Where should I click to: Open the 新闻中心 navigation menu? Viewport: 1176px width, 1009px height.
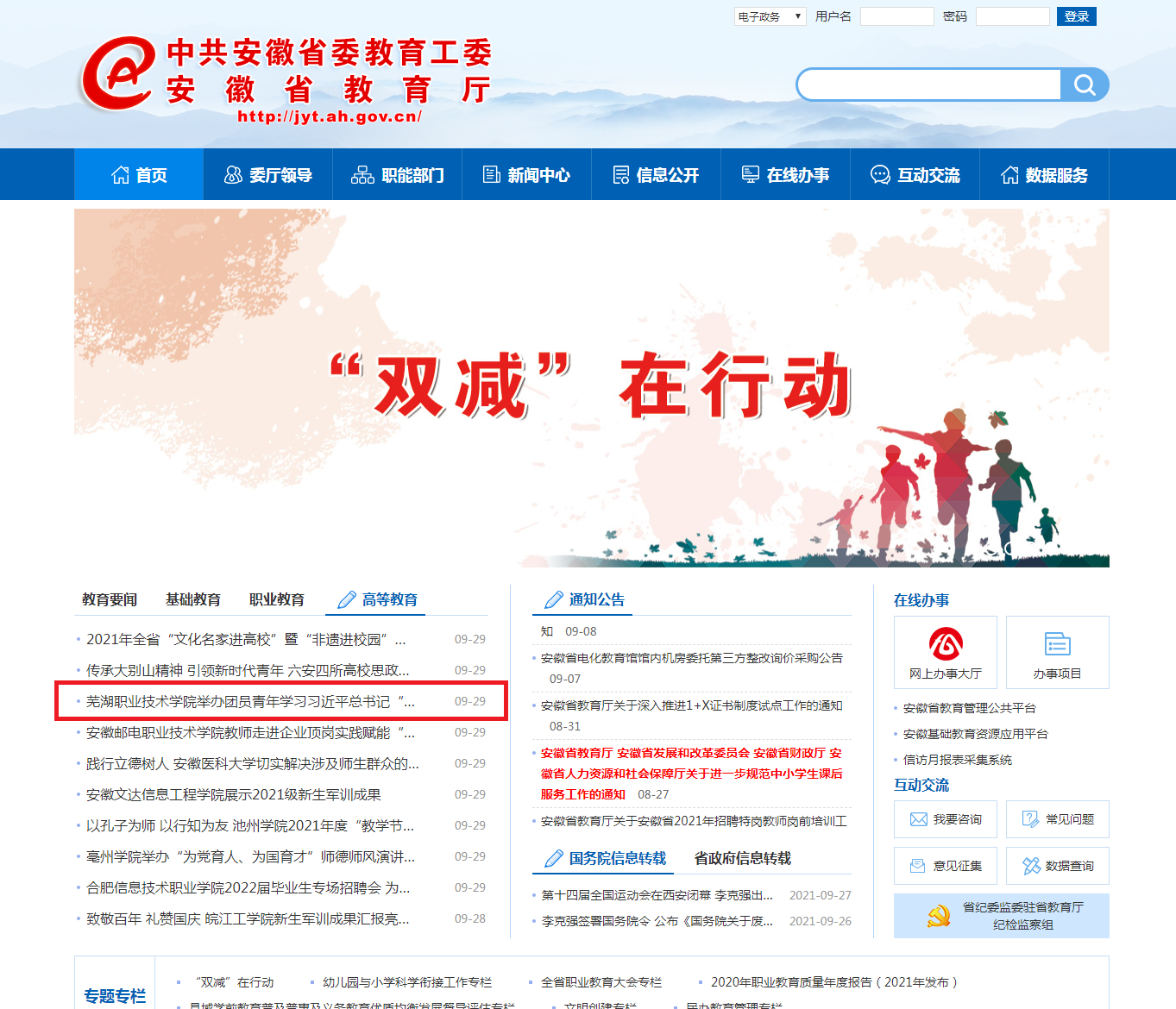point(526,175)
